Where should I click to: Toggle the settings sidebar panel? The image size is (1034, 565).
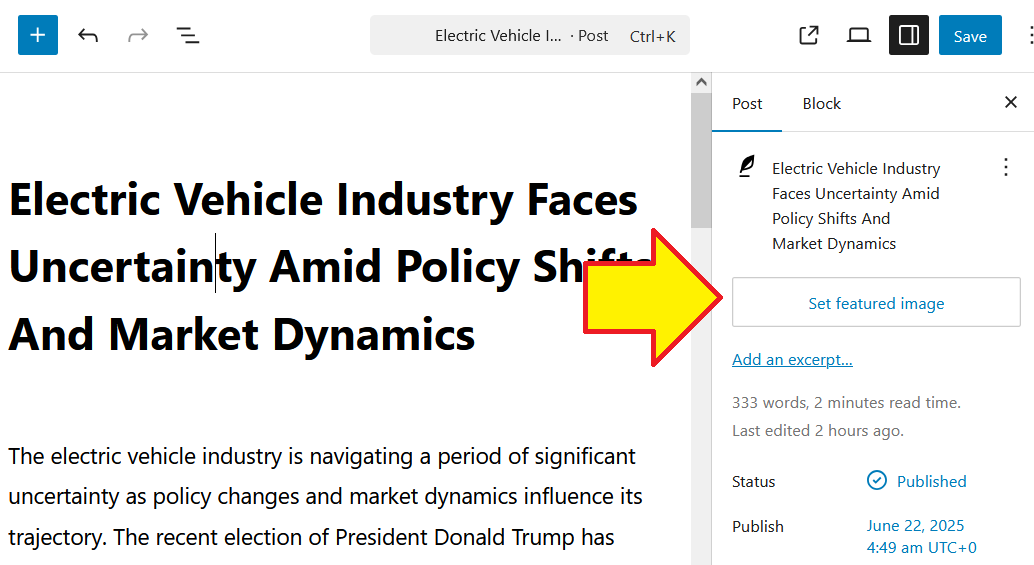[x=909, y=35]
